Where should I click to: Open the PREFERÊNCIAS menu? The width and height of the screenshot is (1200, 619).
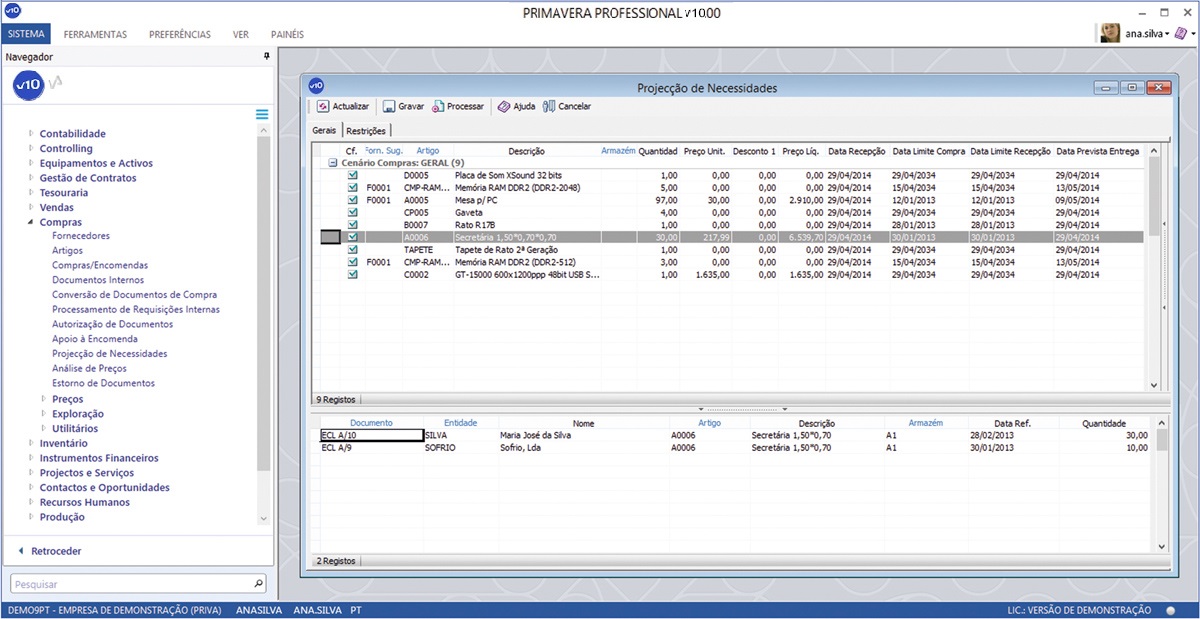pyautogui.click(x=180, y=34)
